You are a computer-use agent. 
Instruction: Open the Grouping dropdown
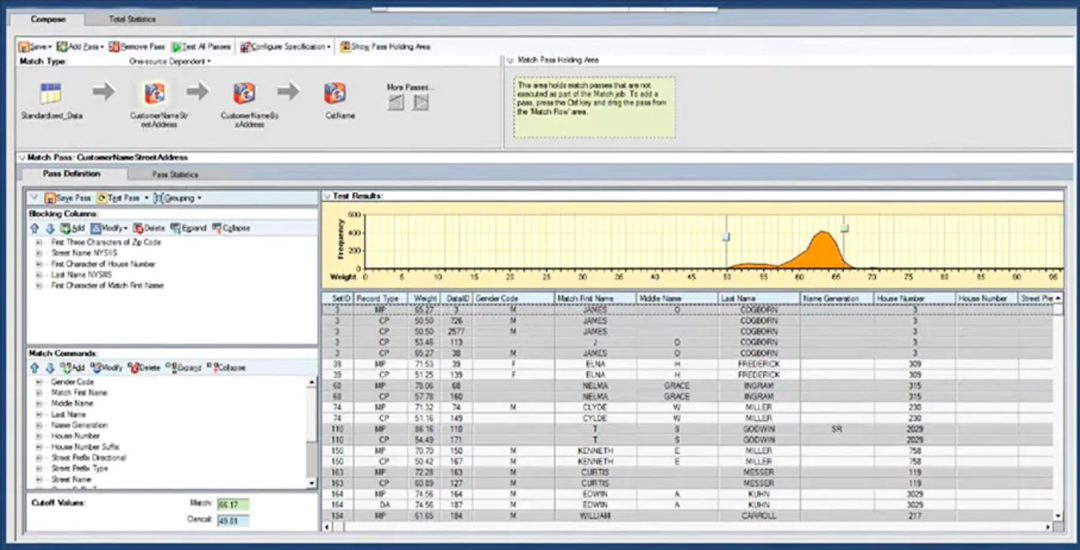click(177, 198)
